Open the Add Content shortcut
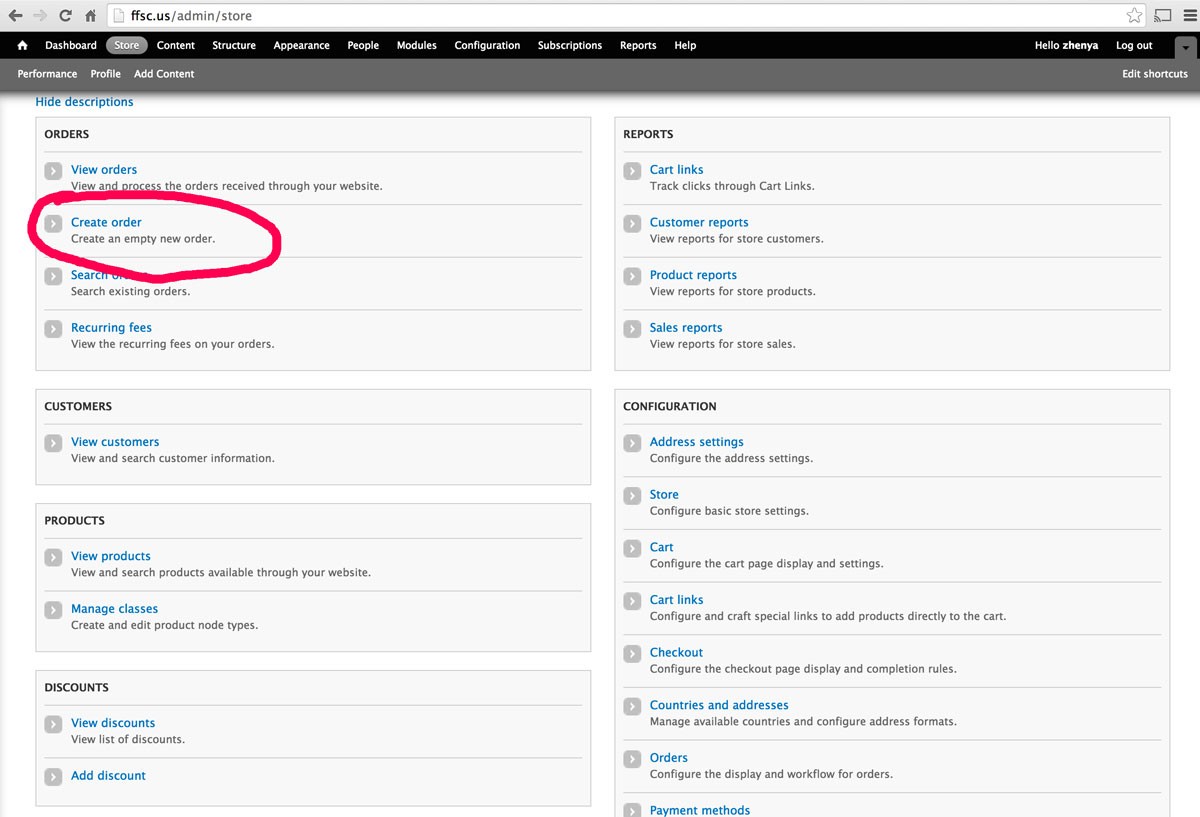 (164, 74)
